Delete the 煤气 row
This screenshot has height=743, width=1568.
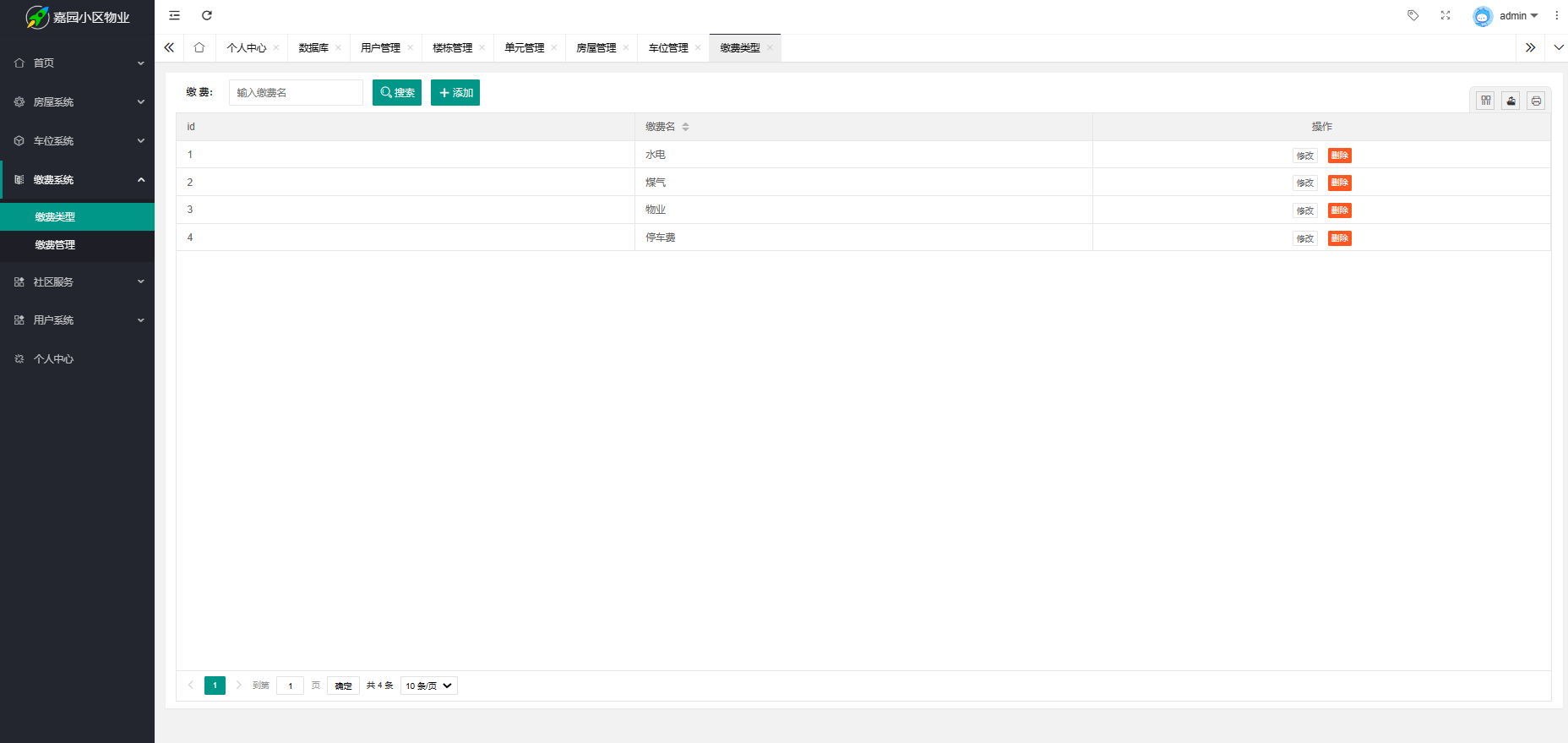click(x=1340, y=183)
